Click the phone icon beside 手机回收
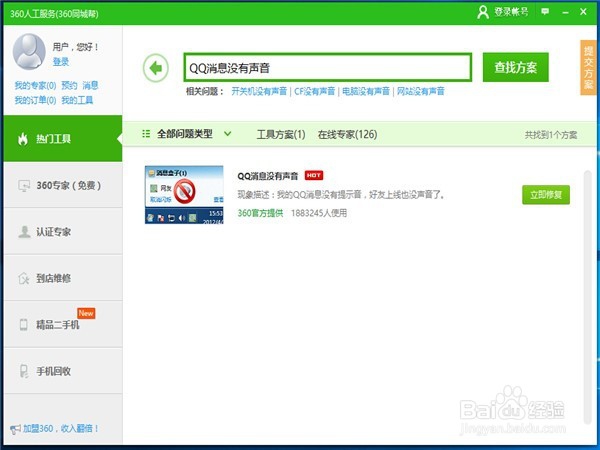600x450 pixels. point(24,371)
